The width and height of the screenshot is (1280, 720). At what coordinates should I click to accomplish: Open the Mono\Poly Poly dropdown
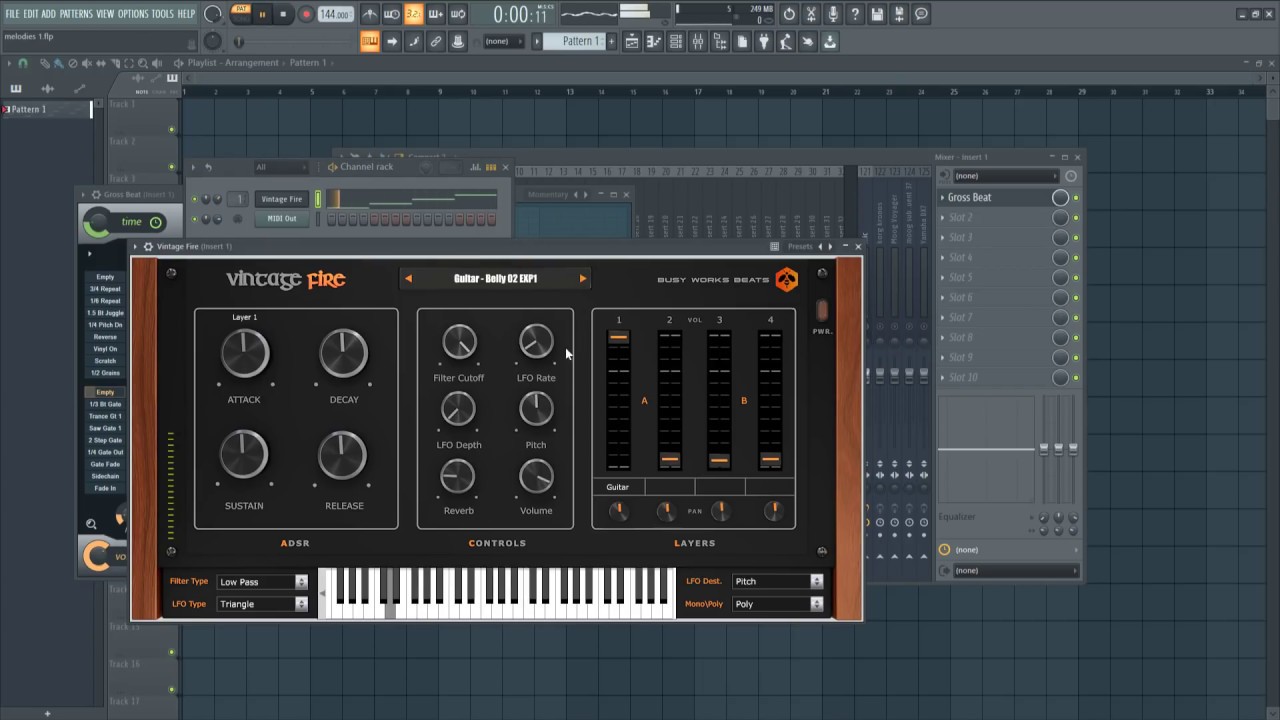point(778,604)
